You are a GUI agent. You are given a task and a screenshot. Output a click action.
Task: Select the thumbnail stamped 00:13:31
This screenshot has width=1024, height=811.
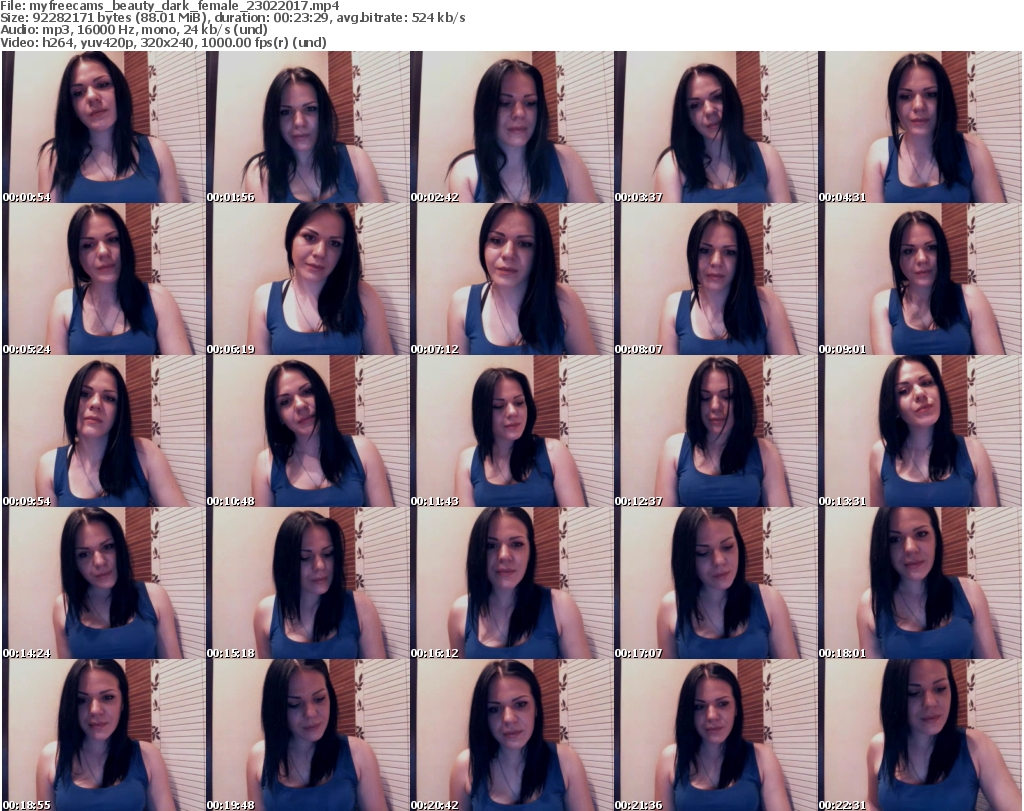[920, 431]
